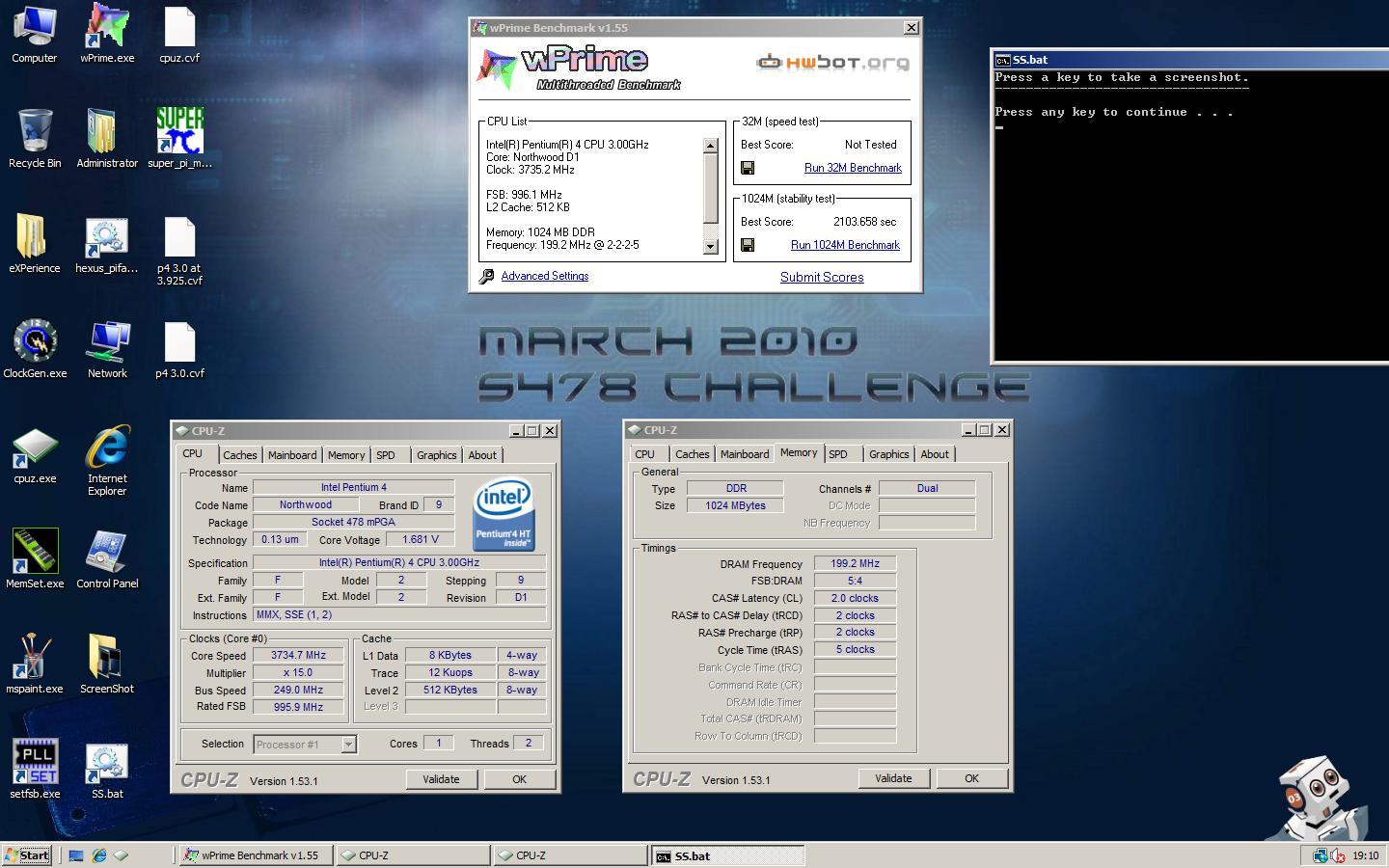Image resolution: width=1389 pixels, height=868 pixels.
Task: Click SS.bat console window title bar
Action: 1190,60
